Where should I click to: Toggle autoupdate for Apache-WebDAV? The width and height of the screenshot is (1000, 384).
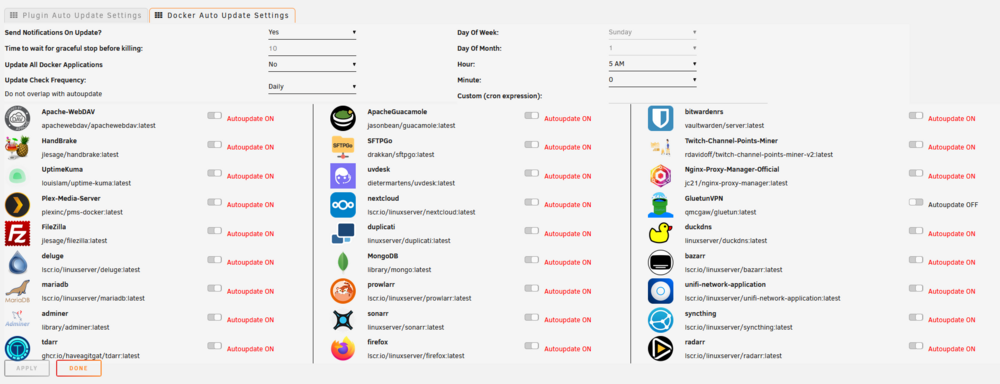pyautogui.click(x=214, y=115)
